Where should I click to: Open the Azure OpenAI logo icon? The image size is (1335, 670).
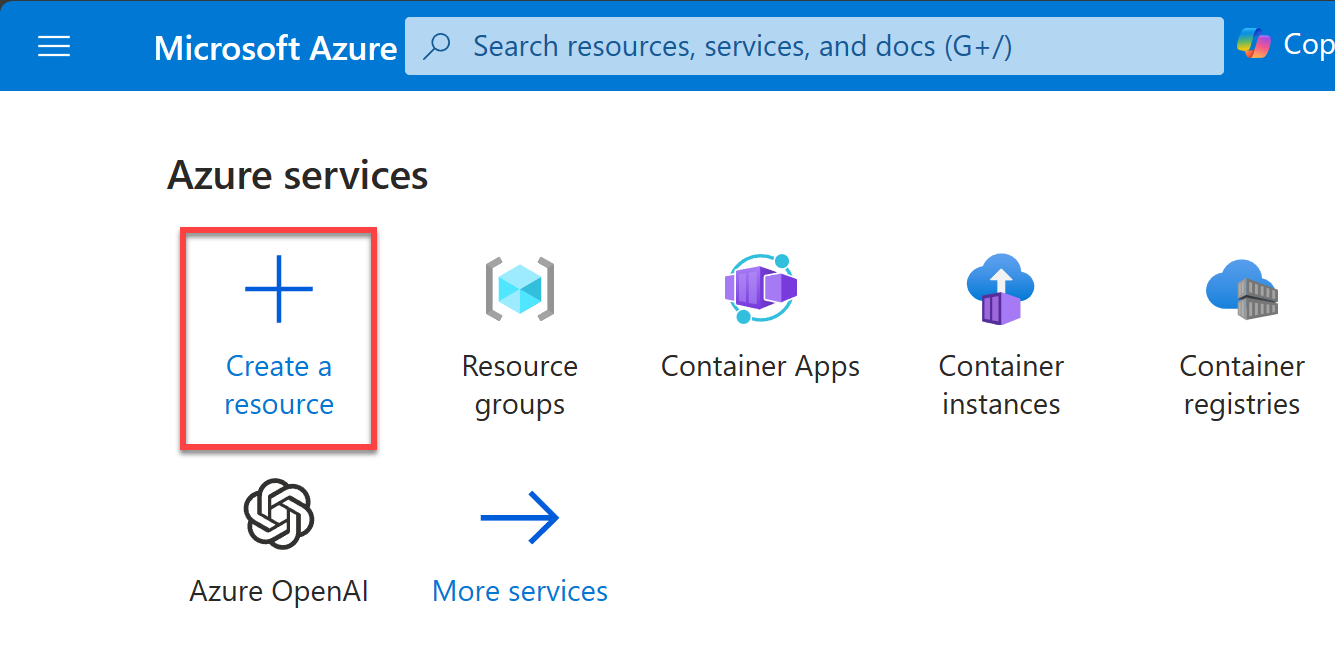pos(279,514)
